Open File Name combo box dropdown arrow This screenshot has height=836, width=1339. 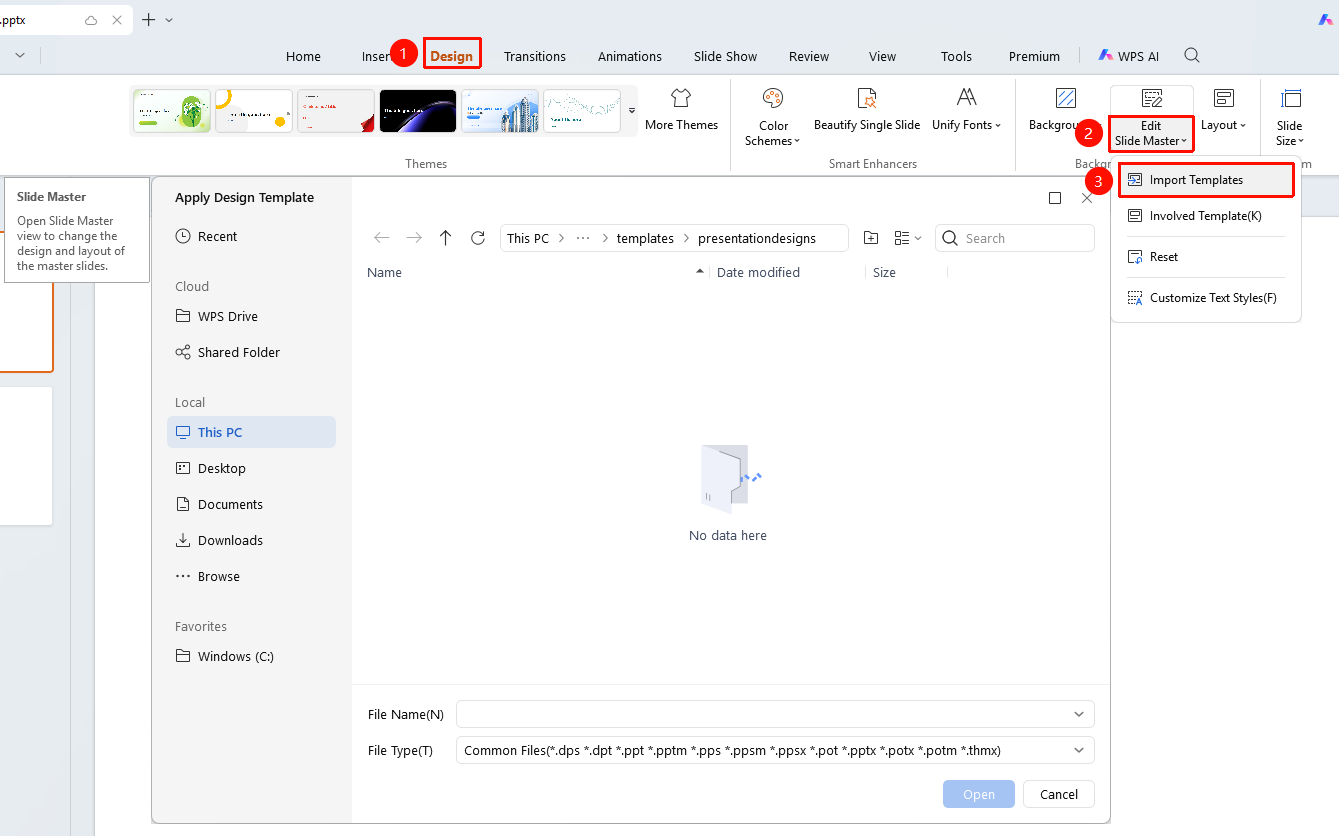pyautogui.click(x=1079, y=714)
